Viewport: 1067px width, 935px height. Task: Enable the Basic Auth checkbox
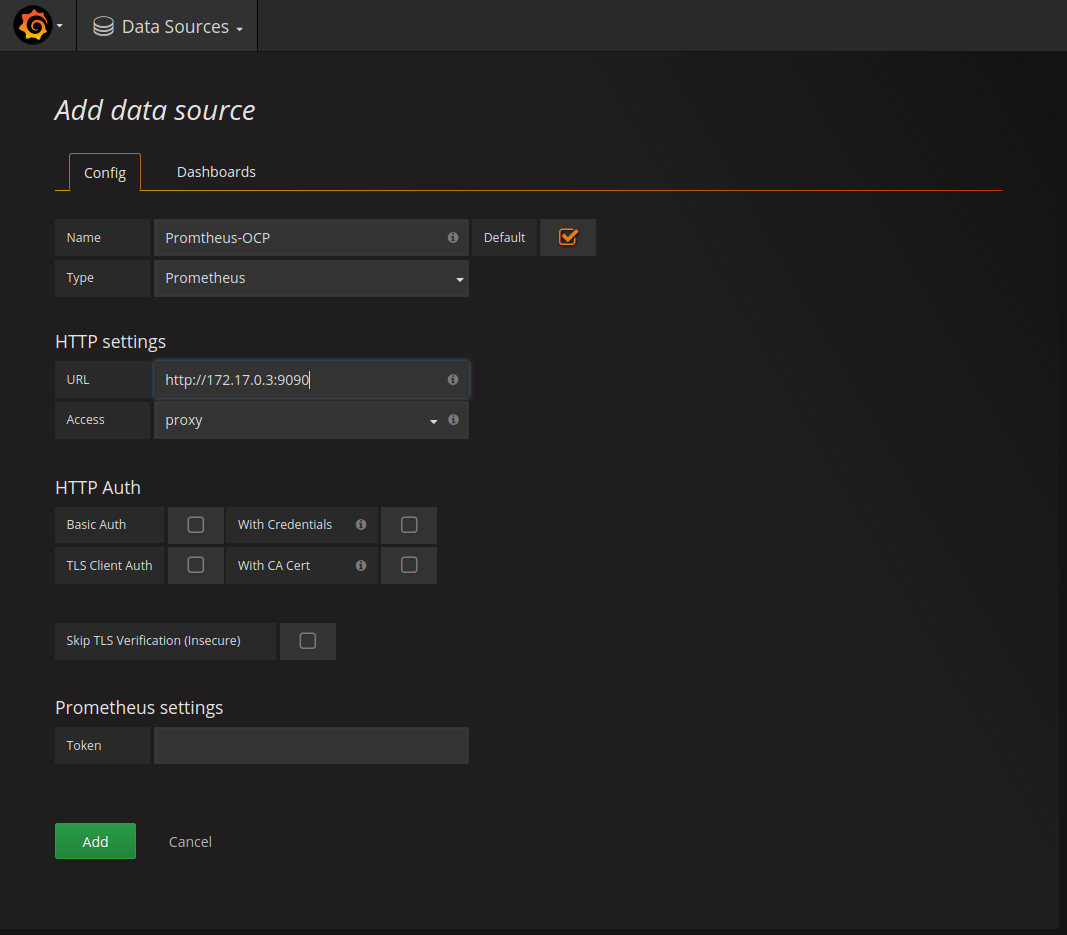click(196, 525)
